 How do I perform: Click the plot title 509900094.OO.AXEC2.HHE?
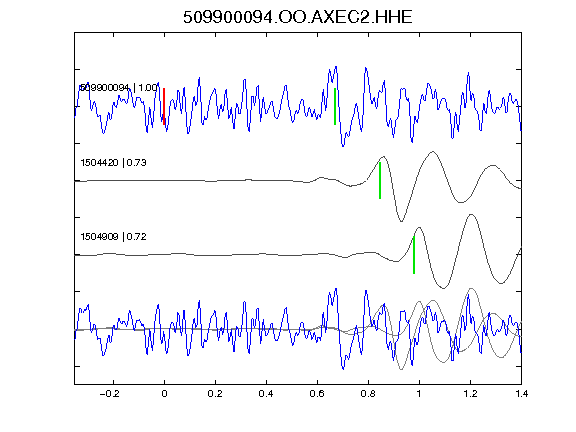[x=298, y=17]
